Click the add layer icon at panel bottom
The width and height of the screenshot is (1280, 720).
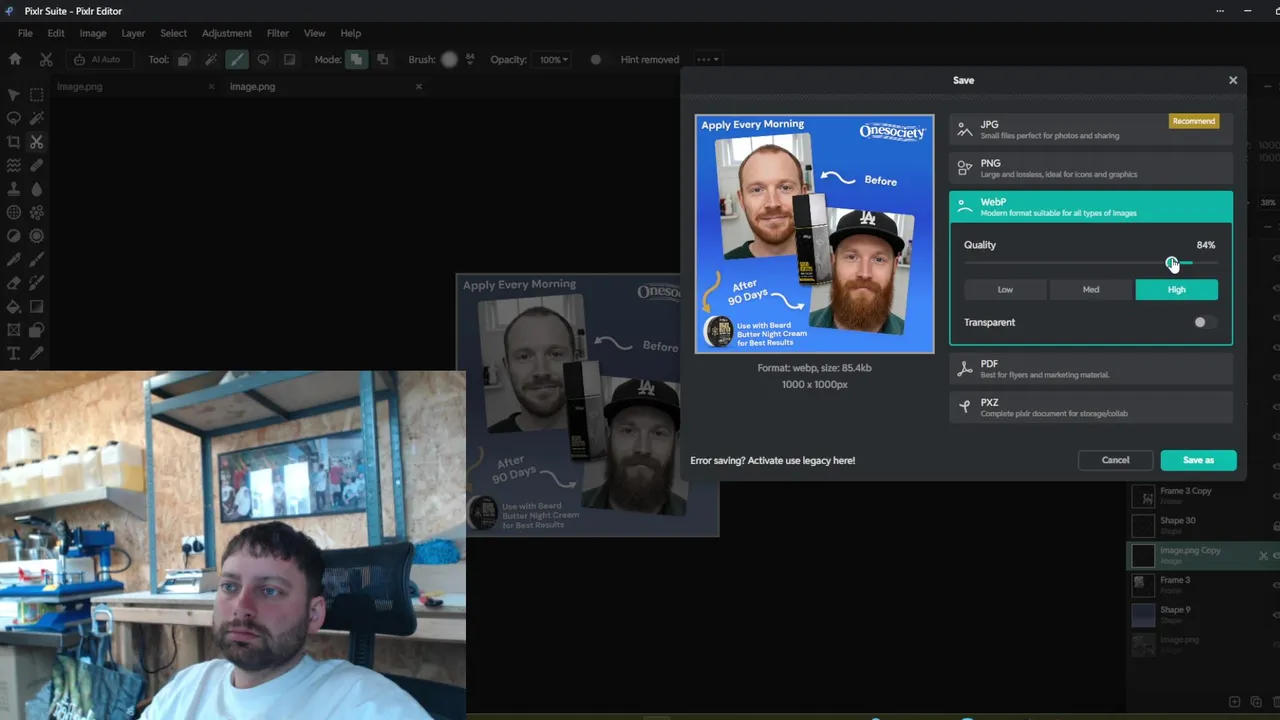click(x=1234, y=702)
